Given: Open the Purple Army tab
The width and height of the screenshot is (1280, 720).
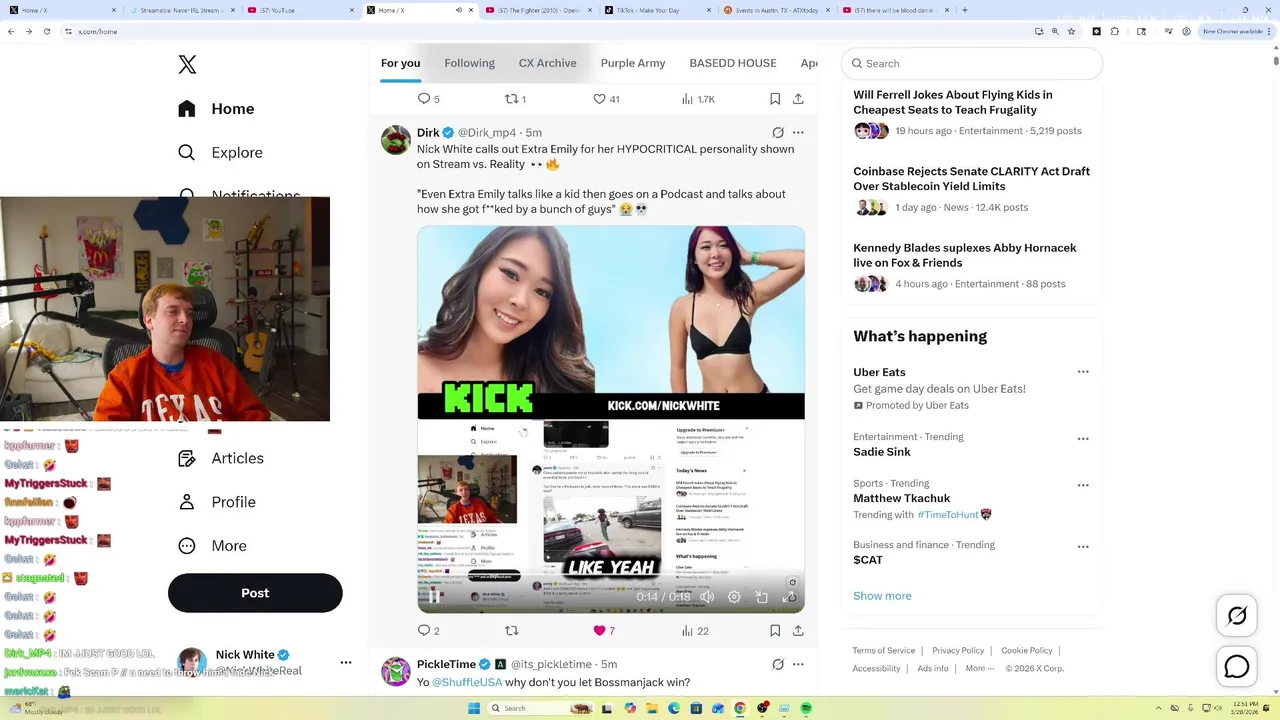Looking at the screenshot, I should [x=633, y=63].
